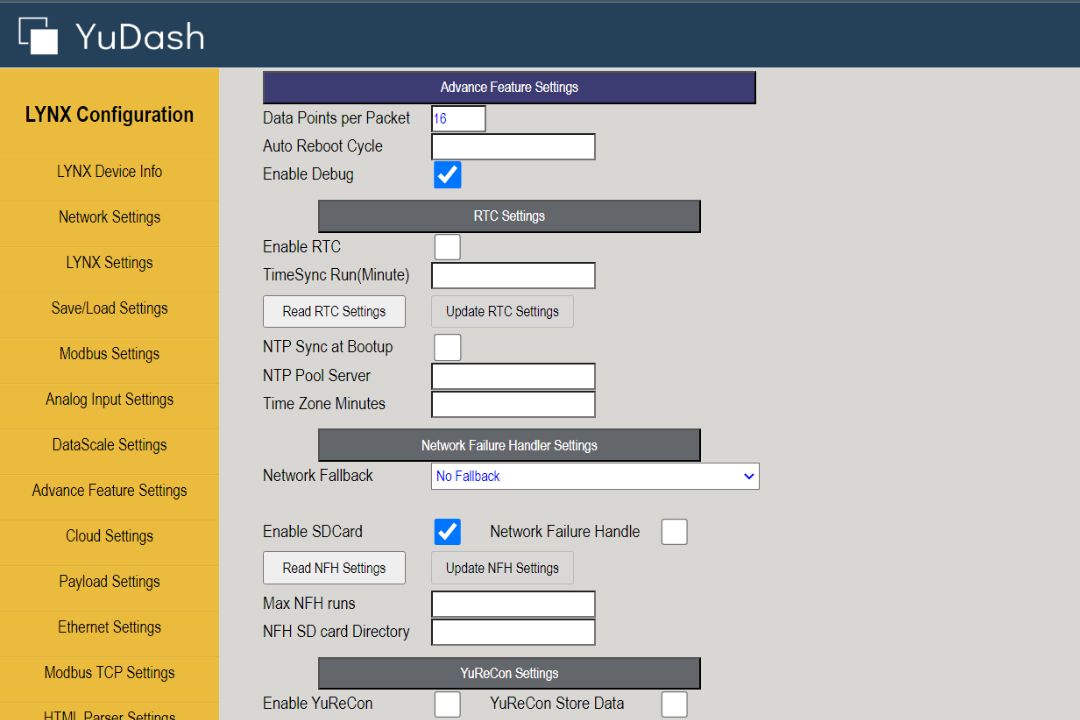Navigate to Save/Load Settings
The height and width of the screenshot is (720, 1080).
pos(109,308)
